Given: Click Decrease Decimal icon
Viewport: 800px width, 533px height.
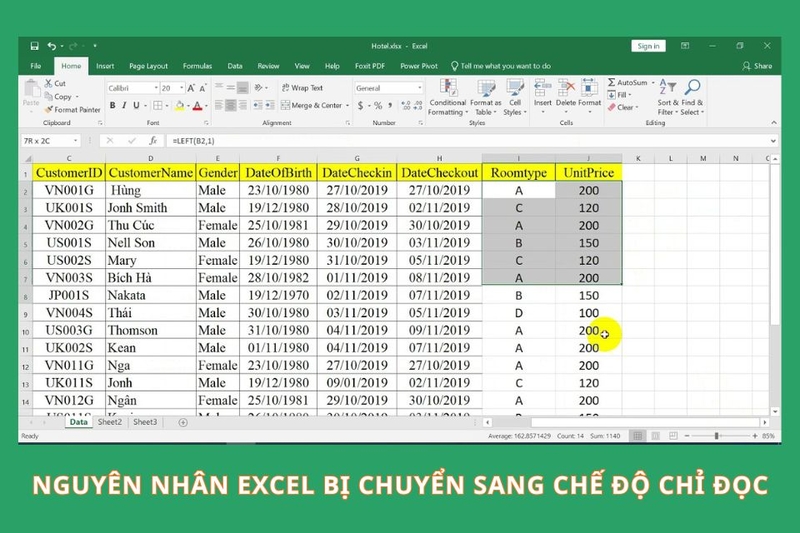Looking at the screenshot, I should [418, 106].
